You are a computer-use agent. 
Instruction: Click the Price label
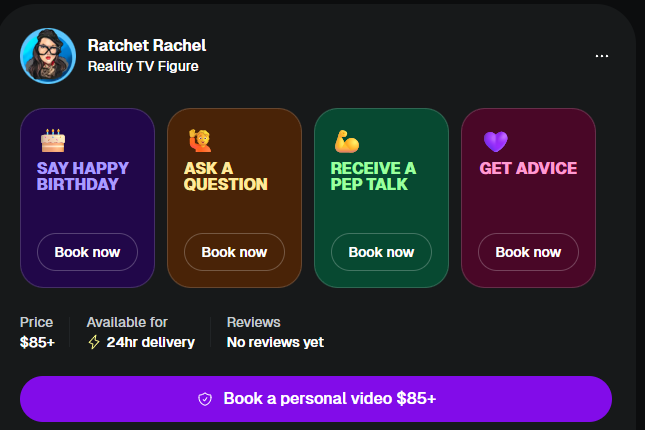[36, 322]
